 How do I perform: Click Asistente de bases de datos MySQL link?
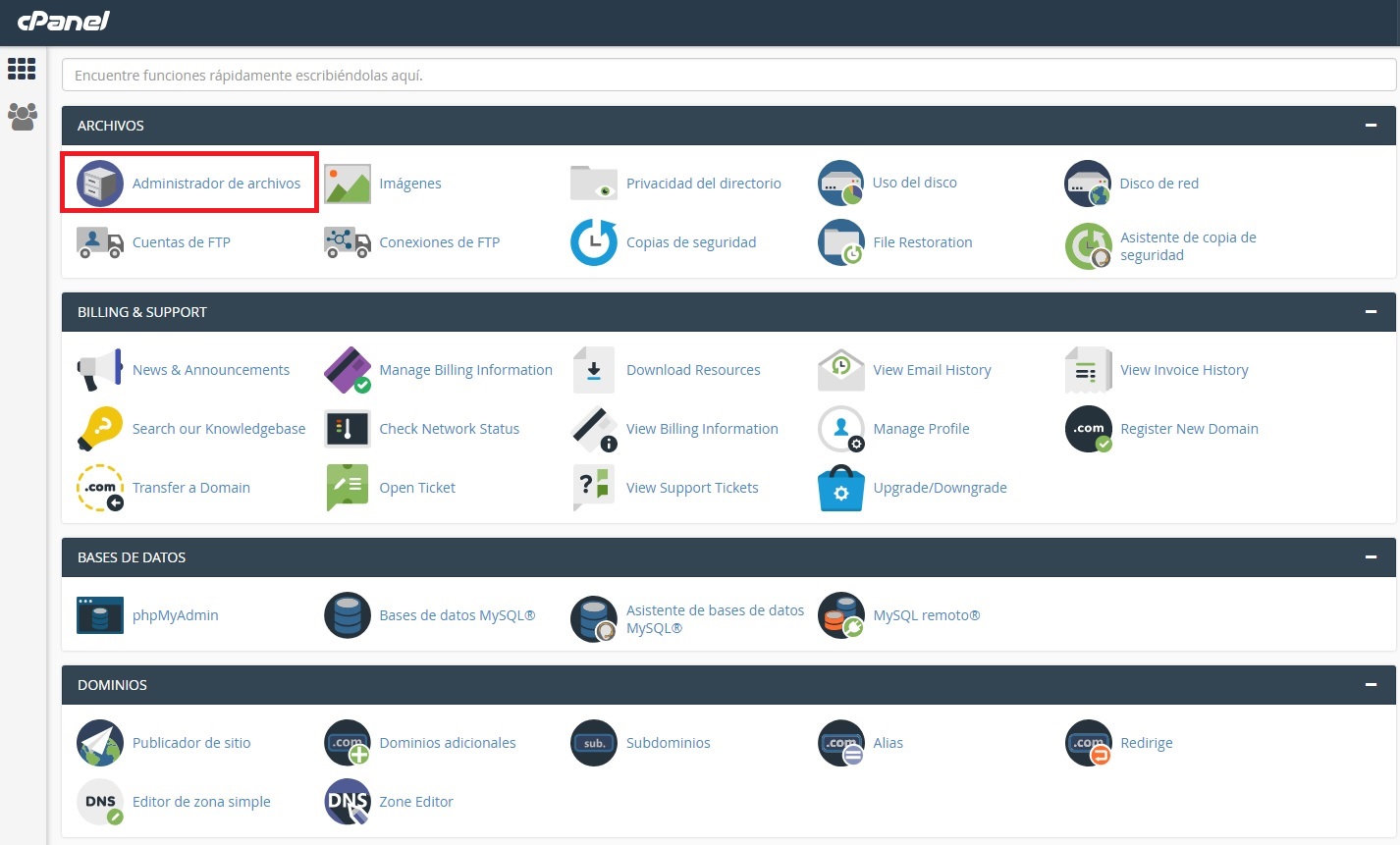[715, 619]
